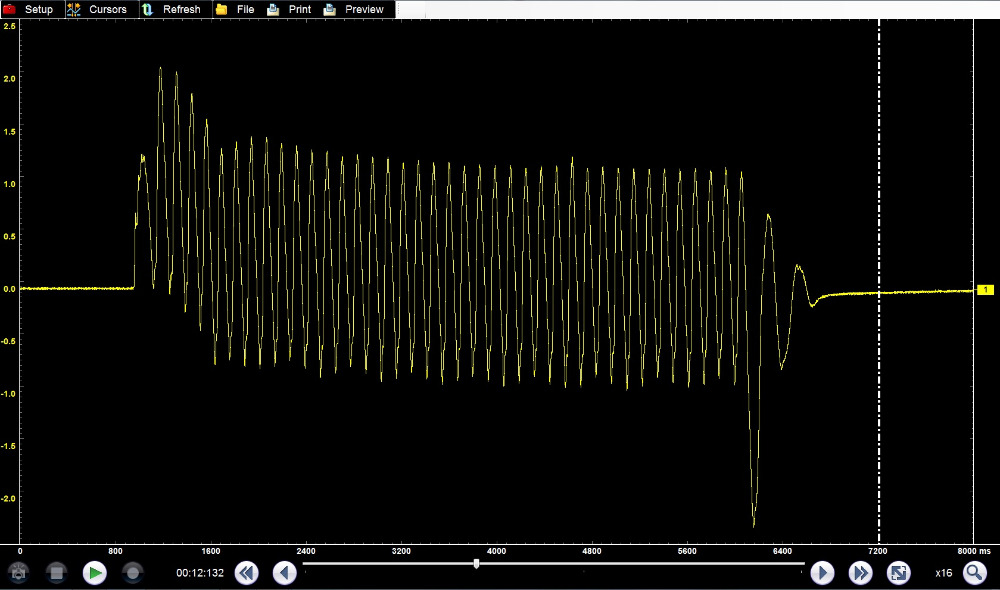Click the red toolbox Setup icon

(x=10, y=9)
